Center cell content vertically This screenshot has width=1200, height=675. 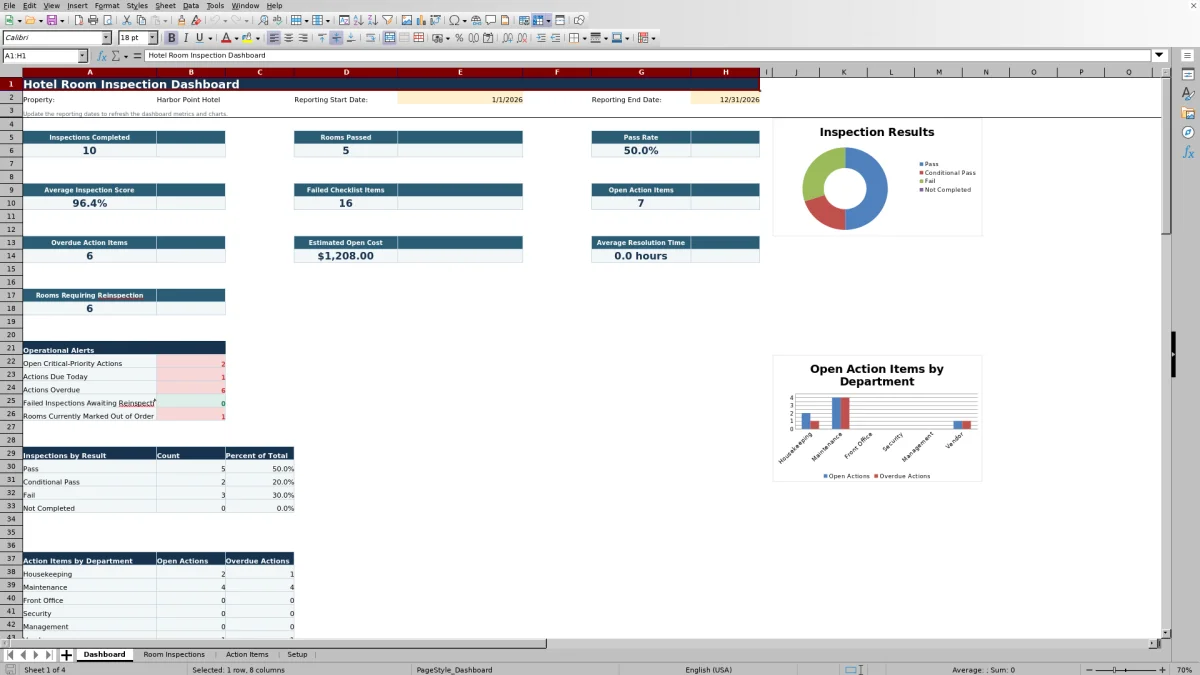(336, 38)
